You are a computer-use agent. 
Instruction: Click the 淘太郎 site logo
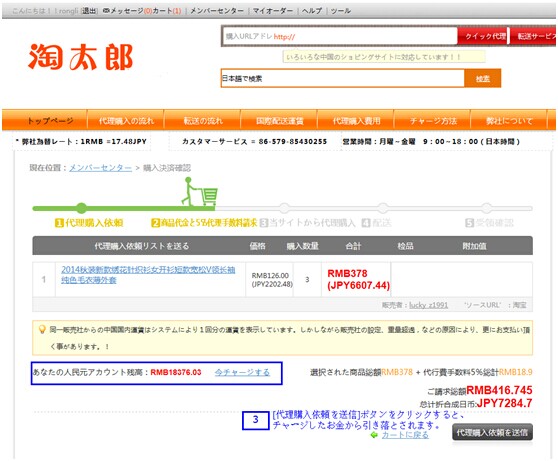click(80, 57)
